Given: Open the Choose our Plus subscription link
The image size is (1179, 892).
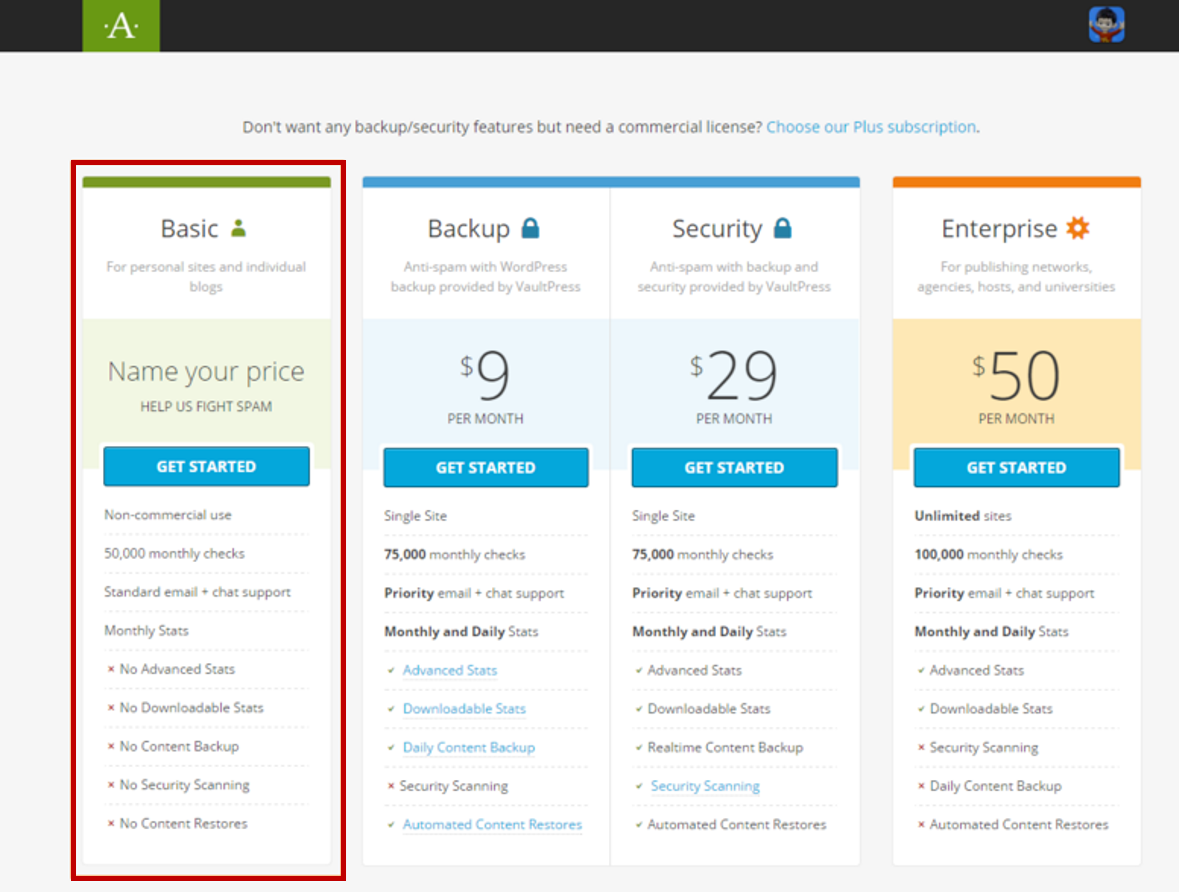Looking at the screenshot, I should coord(871,127).
